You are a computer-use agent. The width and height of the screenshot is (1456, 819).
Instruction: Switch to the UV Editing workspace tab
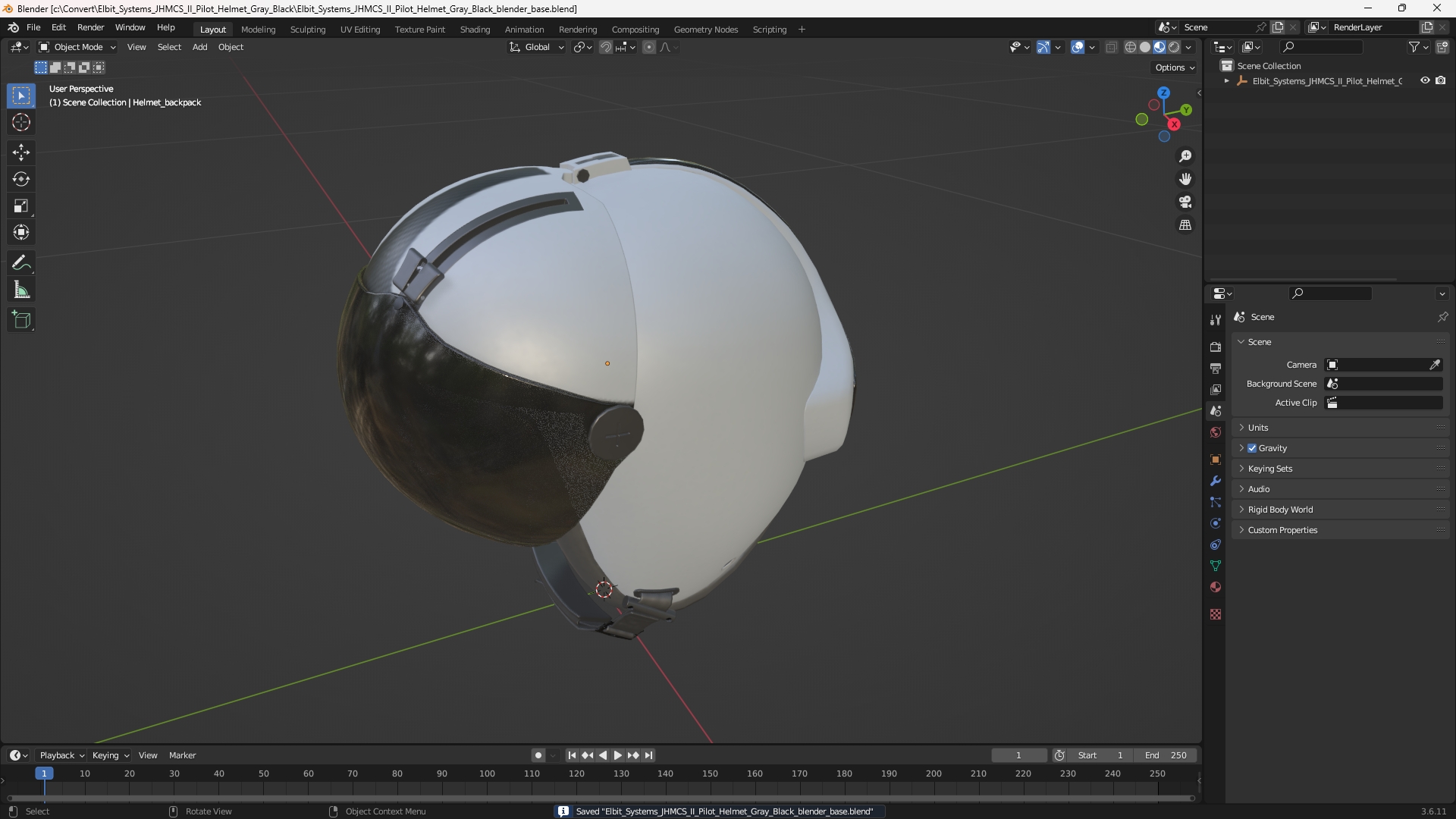[x=360, y=30]
